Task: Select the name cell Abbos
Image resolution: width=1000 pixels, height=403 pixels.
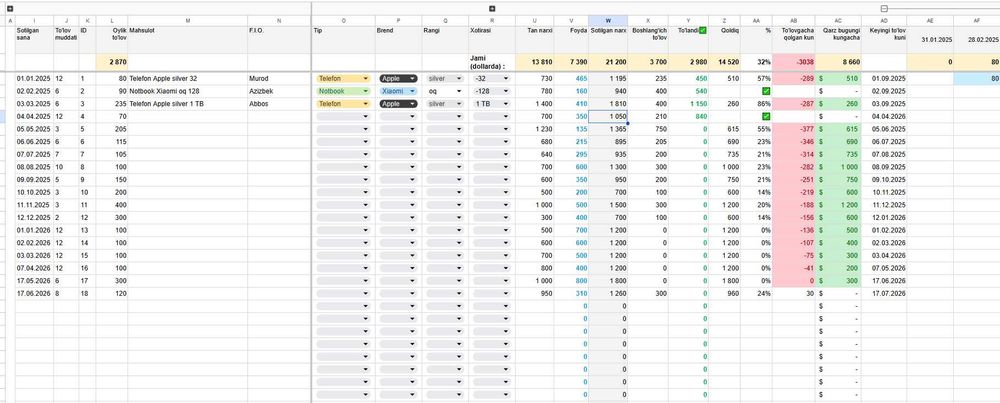Action: [x=279, y=103]
